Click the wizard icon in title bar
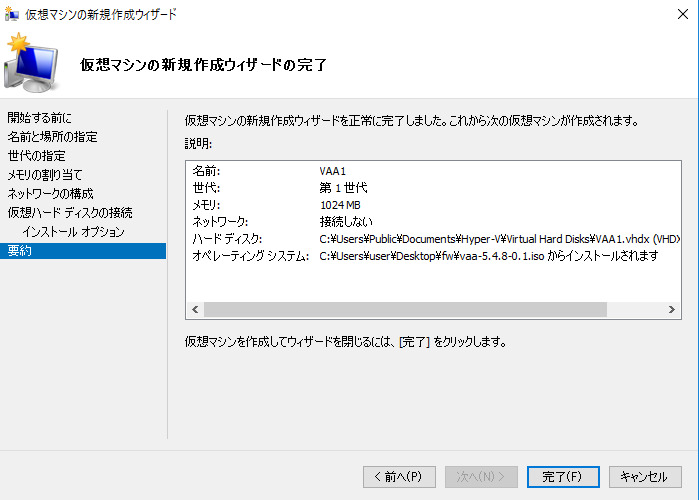This screenshot has width=699, height=500. coord(12,12)
